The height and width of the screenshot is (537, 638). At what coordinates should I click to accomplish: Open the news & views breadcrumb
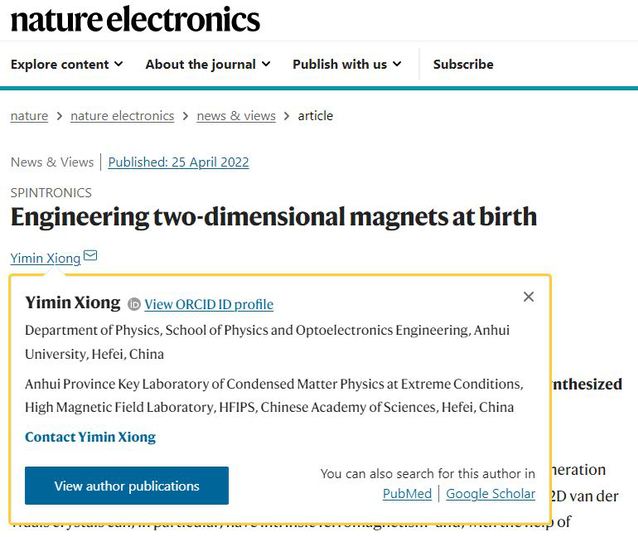[236, 116]
